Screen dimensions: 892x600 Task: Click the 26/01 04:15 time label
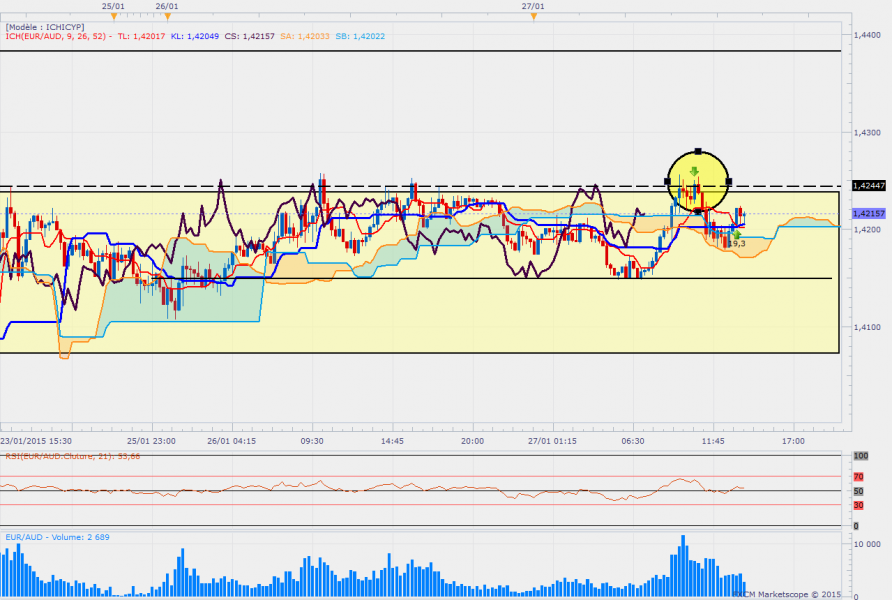(x=232, y=441)
